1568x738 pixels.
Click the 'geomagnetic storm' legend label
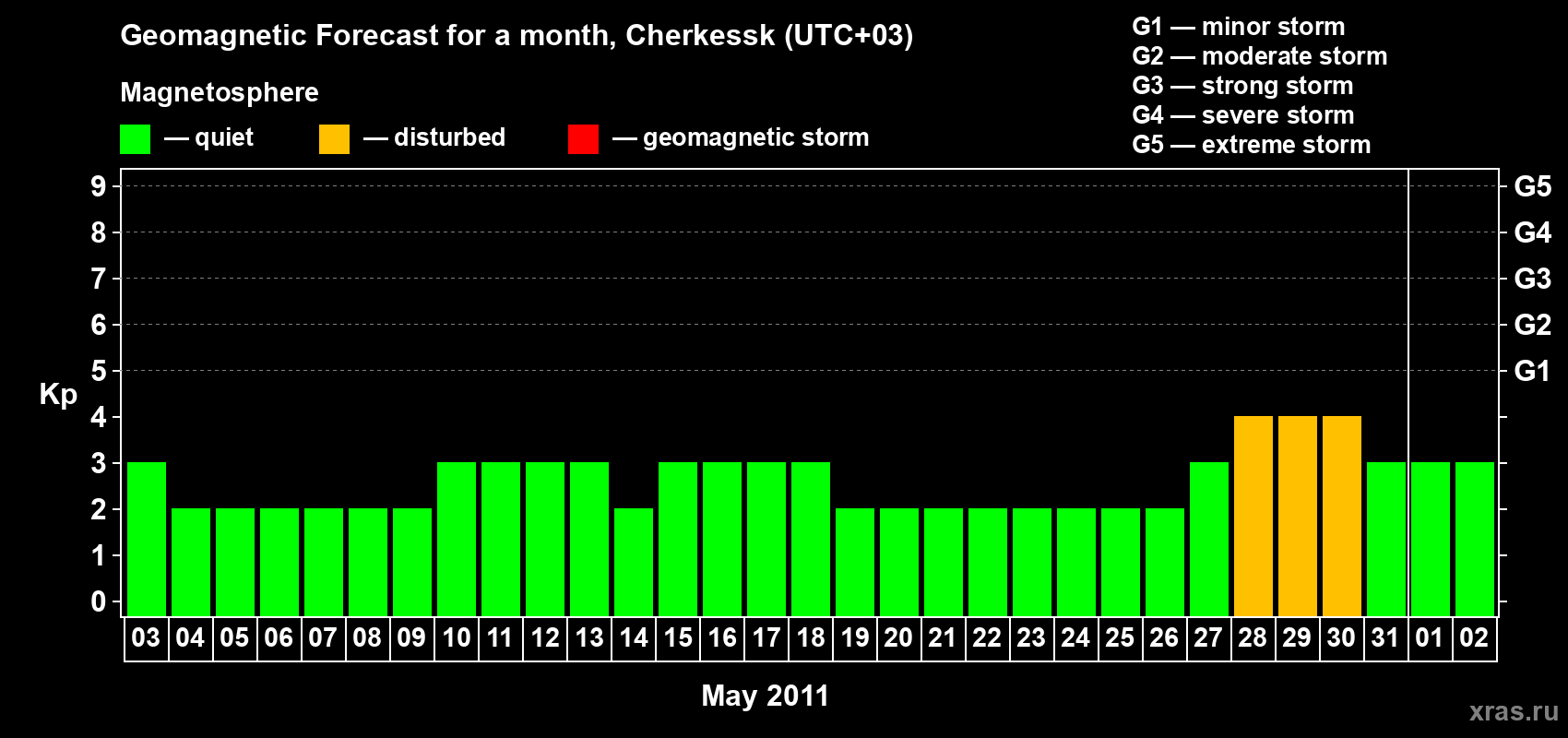coord(755,137)
